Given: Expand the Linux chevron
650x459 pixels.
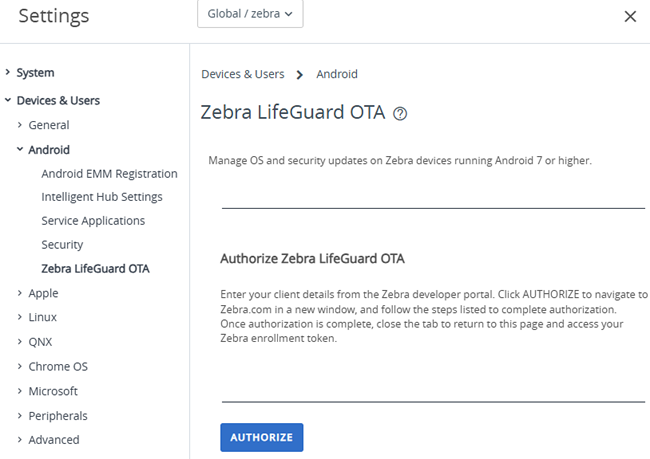Looking at the screenshot, I should 19,317.
